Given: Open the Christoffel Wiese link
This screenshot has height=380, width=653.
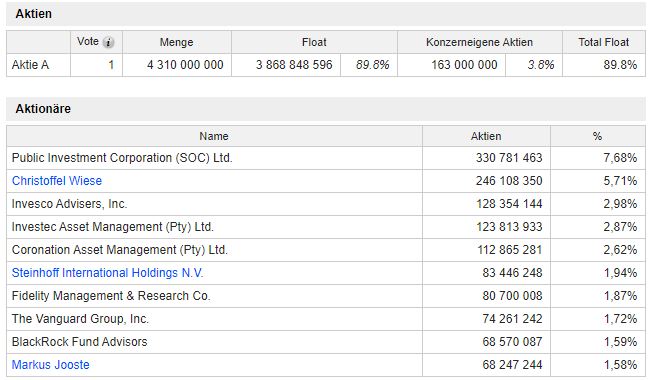Looking at the screenshot, I should (x=57, y=181).
